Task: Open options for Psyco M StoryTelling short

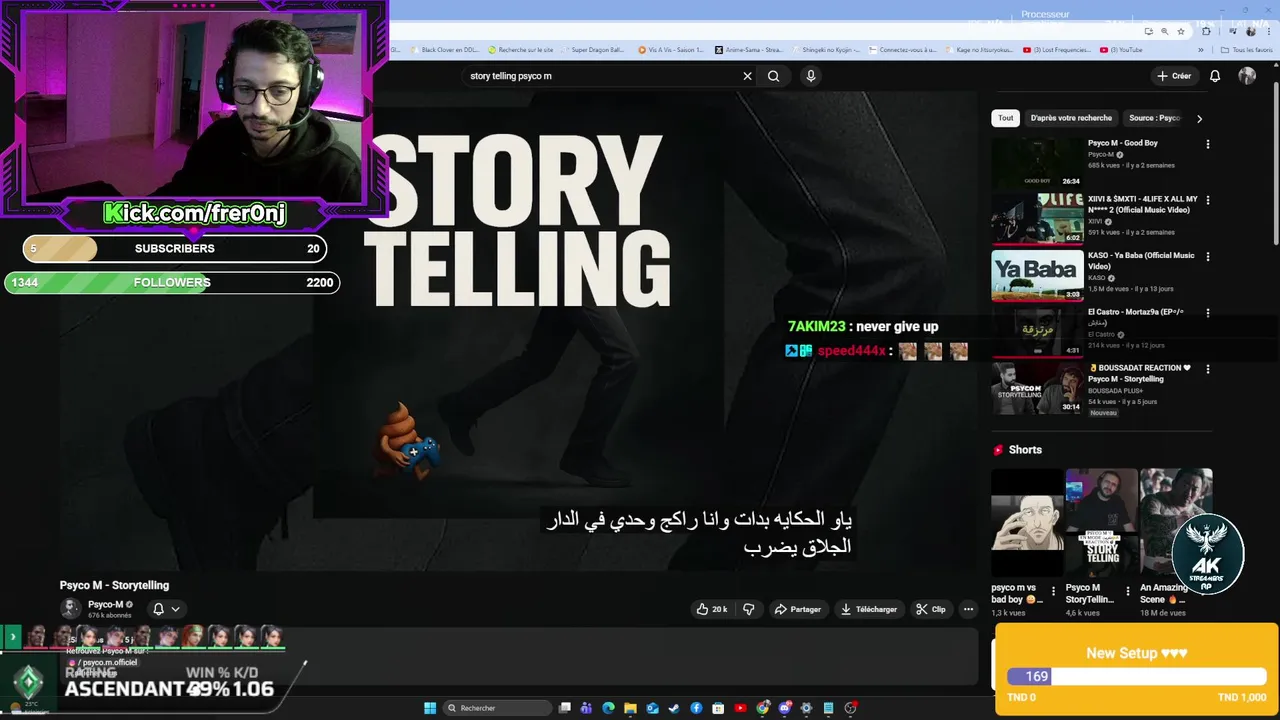Action: 1128,591
